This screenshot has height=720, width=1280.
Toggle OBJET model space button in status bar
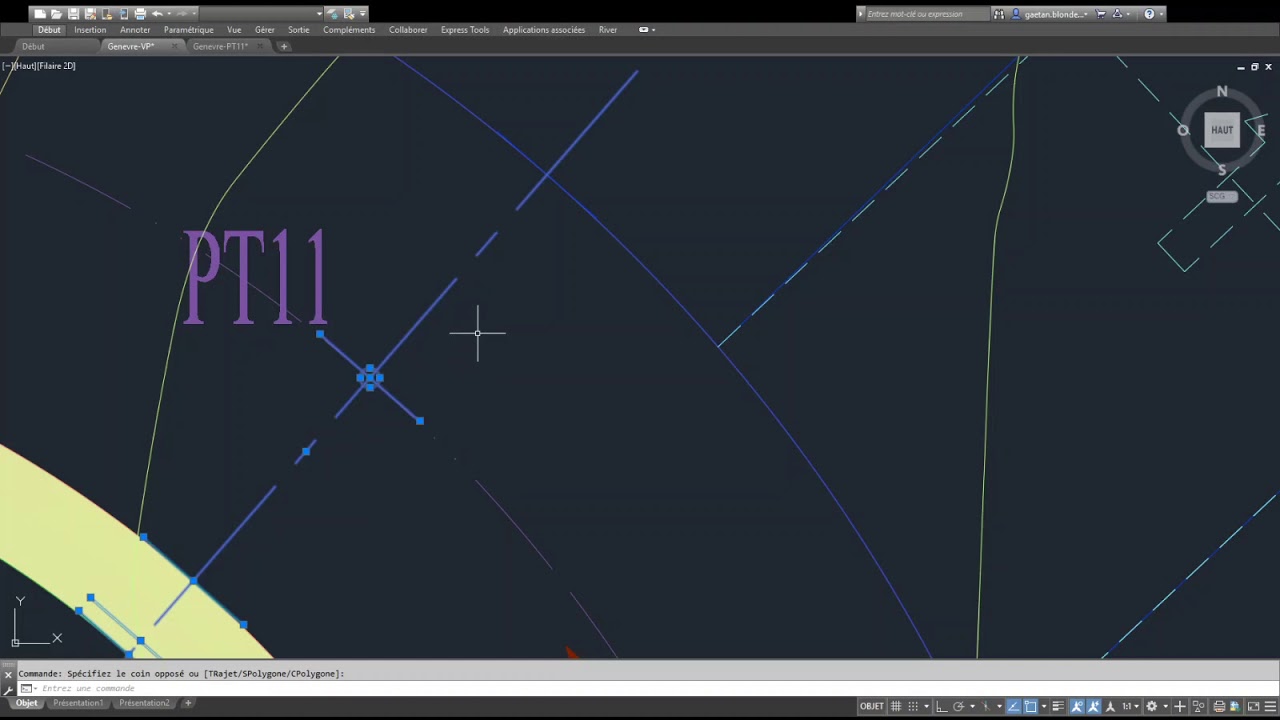(872, 706)
